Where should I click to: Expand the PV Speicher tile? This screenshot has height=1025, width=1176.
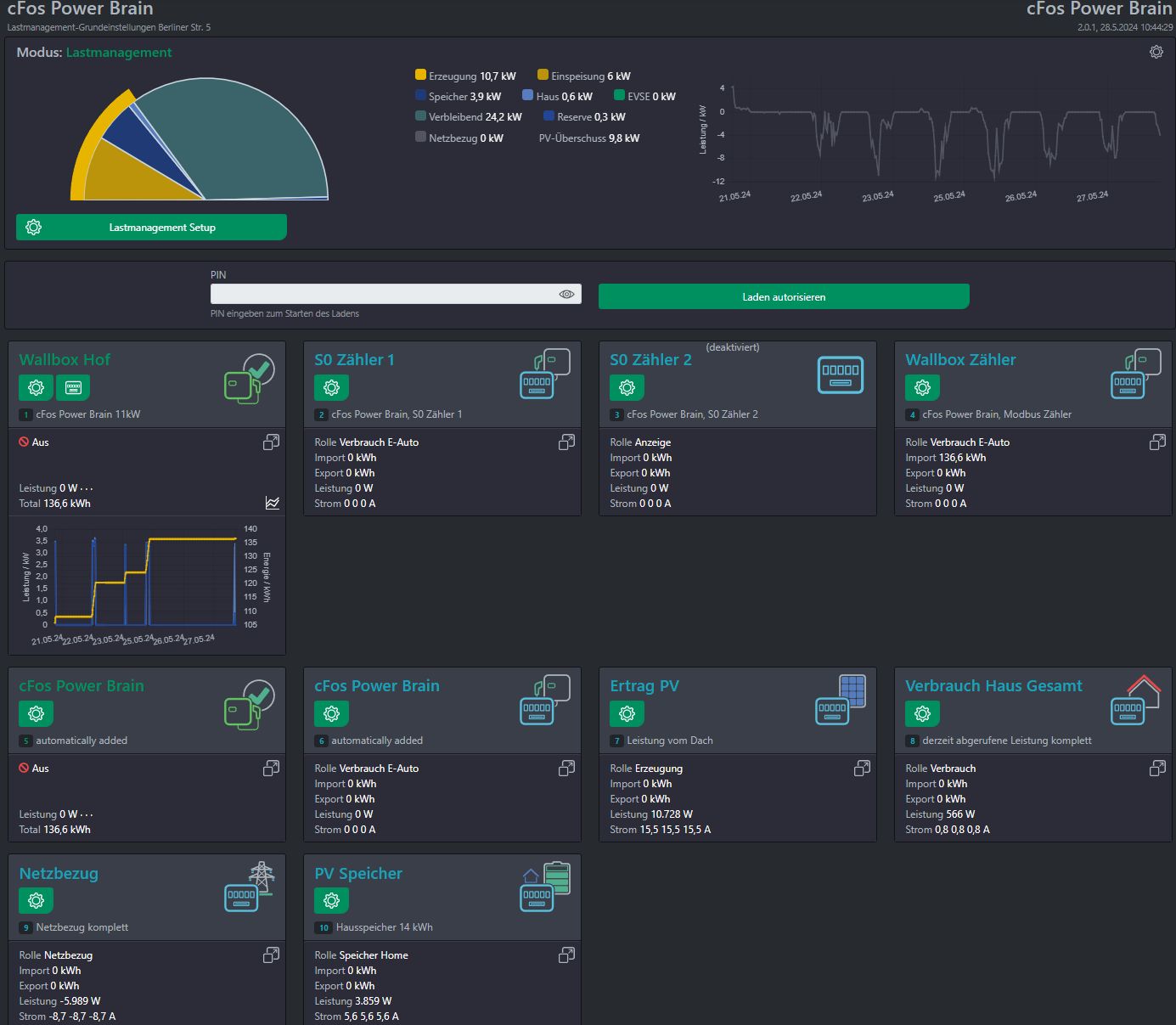pyautogui.click(x=566, y=955)
